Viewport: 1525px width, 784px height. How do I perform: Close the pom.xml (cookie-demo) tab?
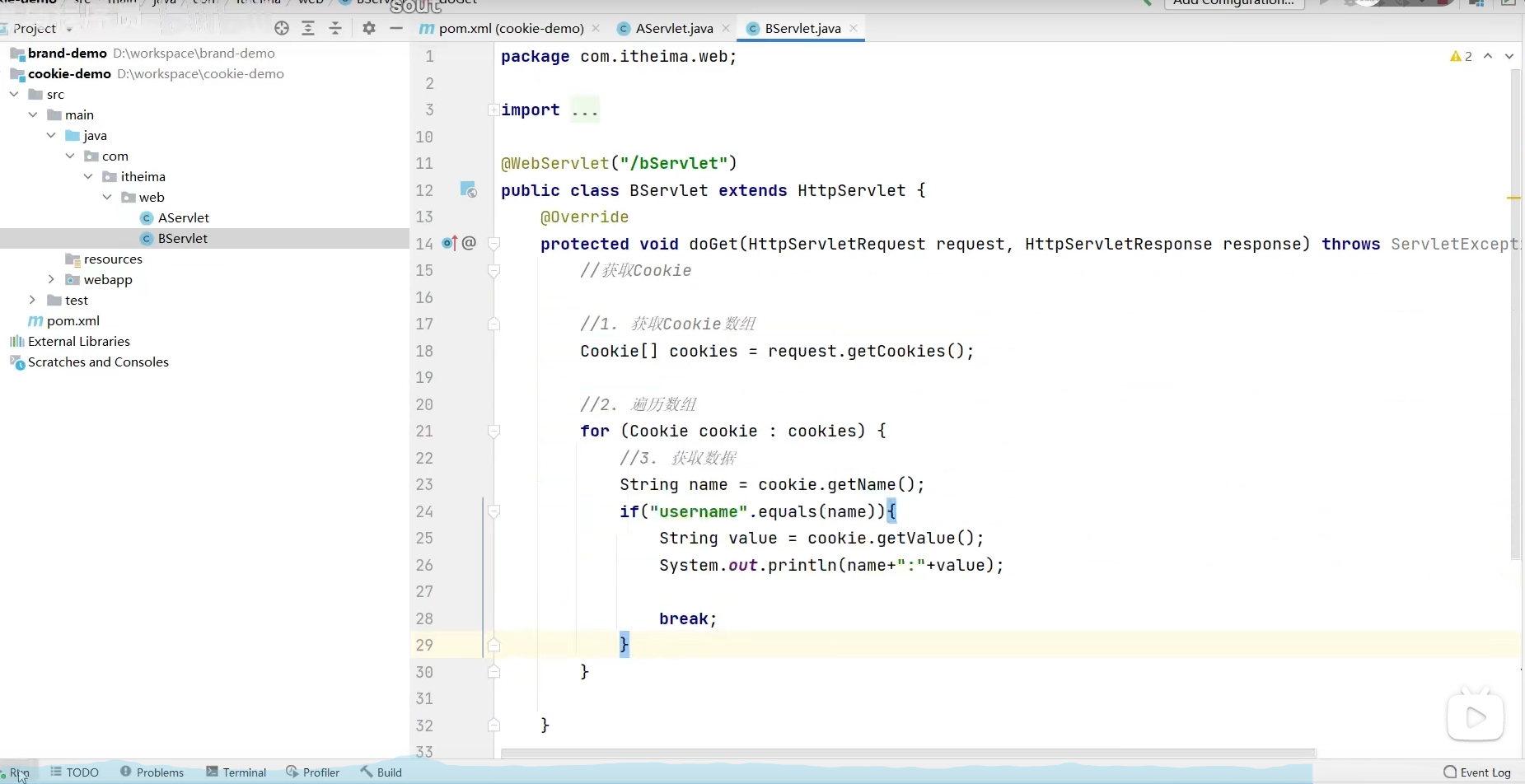(x=596, y=28)
